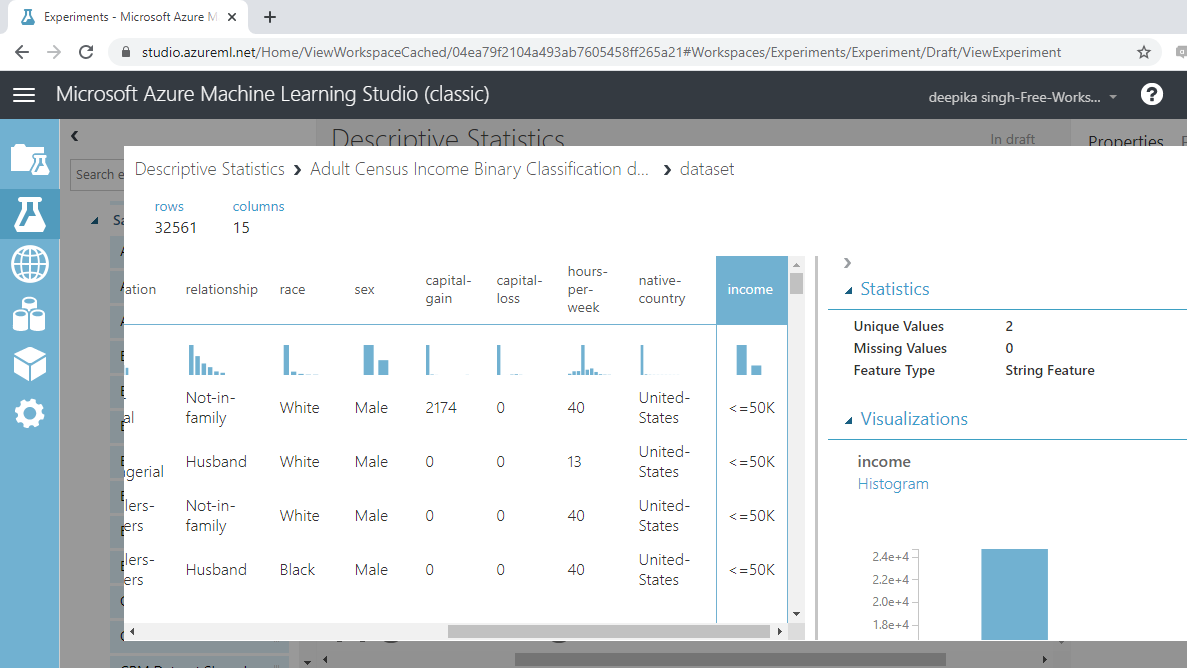
Task: Click the rows count 32561
Action: pos(176,228)
